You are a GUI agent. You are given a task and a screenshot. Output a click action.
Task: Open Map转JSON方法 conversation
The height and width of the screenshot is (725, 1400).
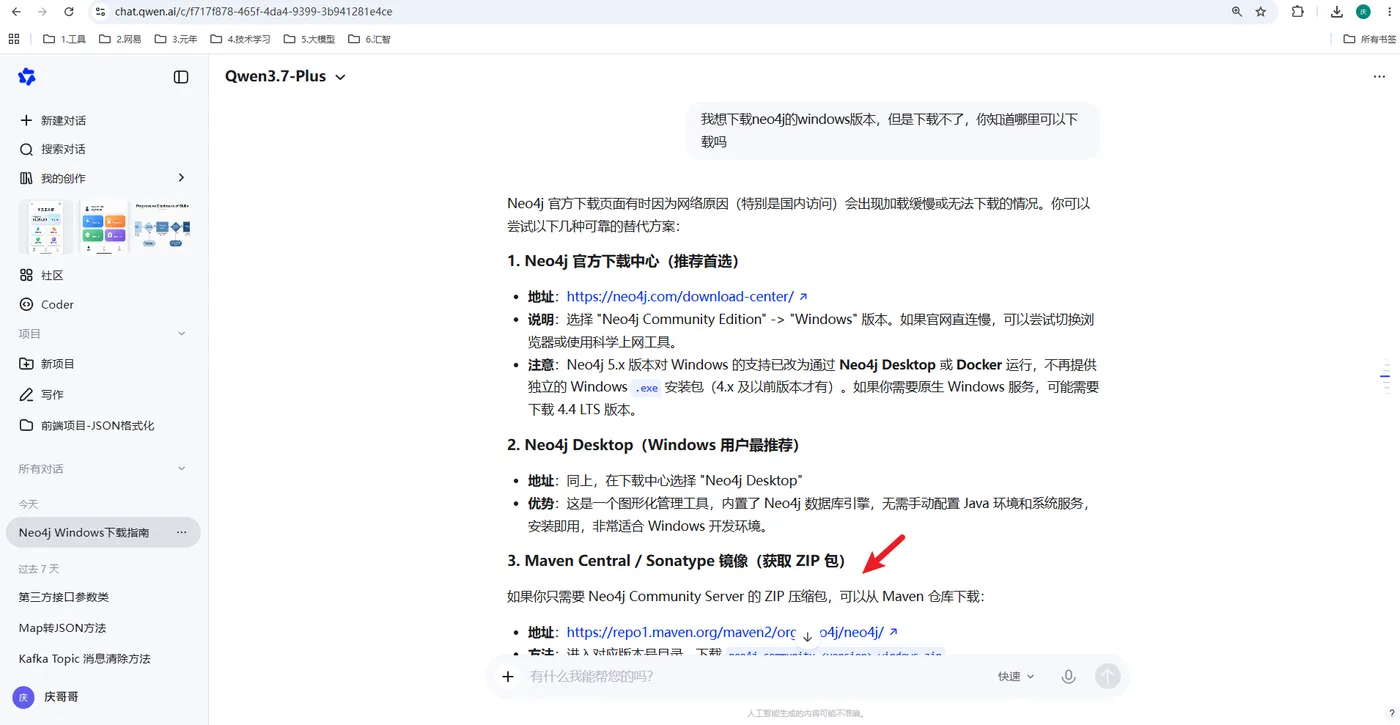(x=62, y=628)
